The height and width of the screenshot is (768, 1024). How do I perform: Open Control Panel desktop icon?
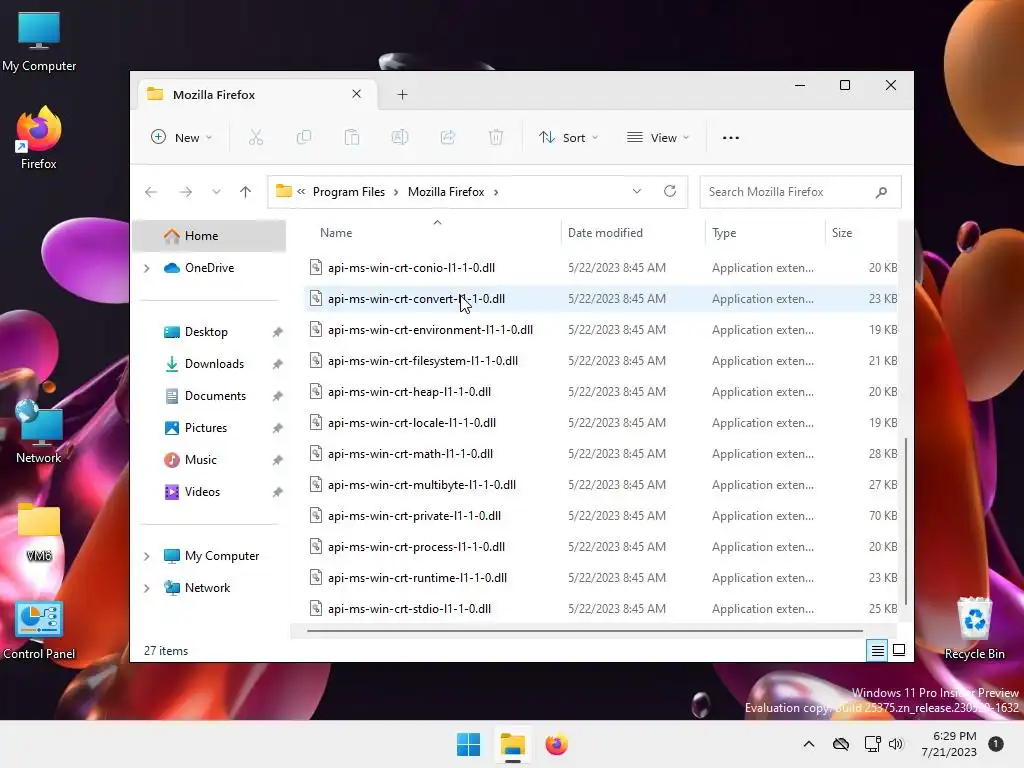(x=39, y=630)
